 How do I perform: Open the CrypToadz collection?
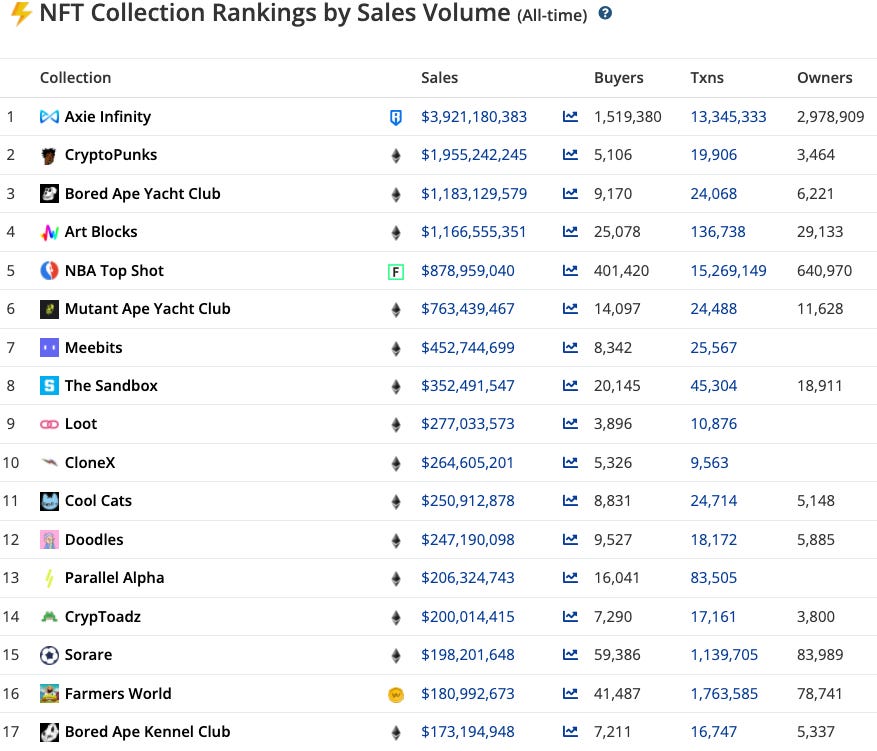click(x=103, y=617)
